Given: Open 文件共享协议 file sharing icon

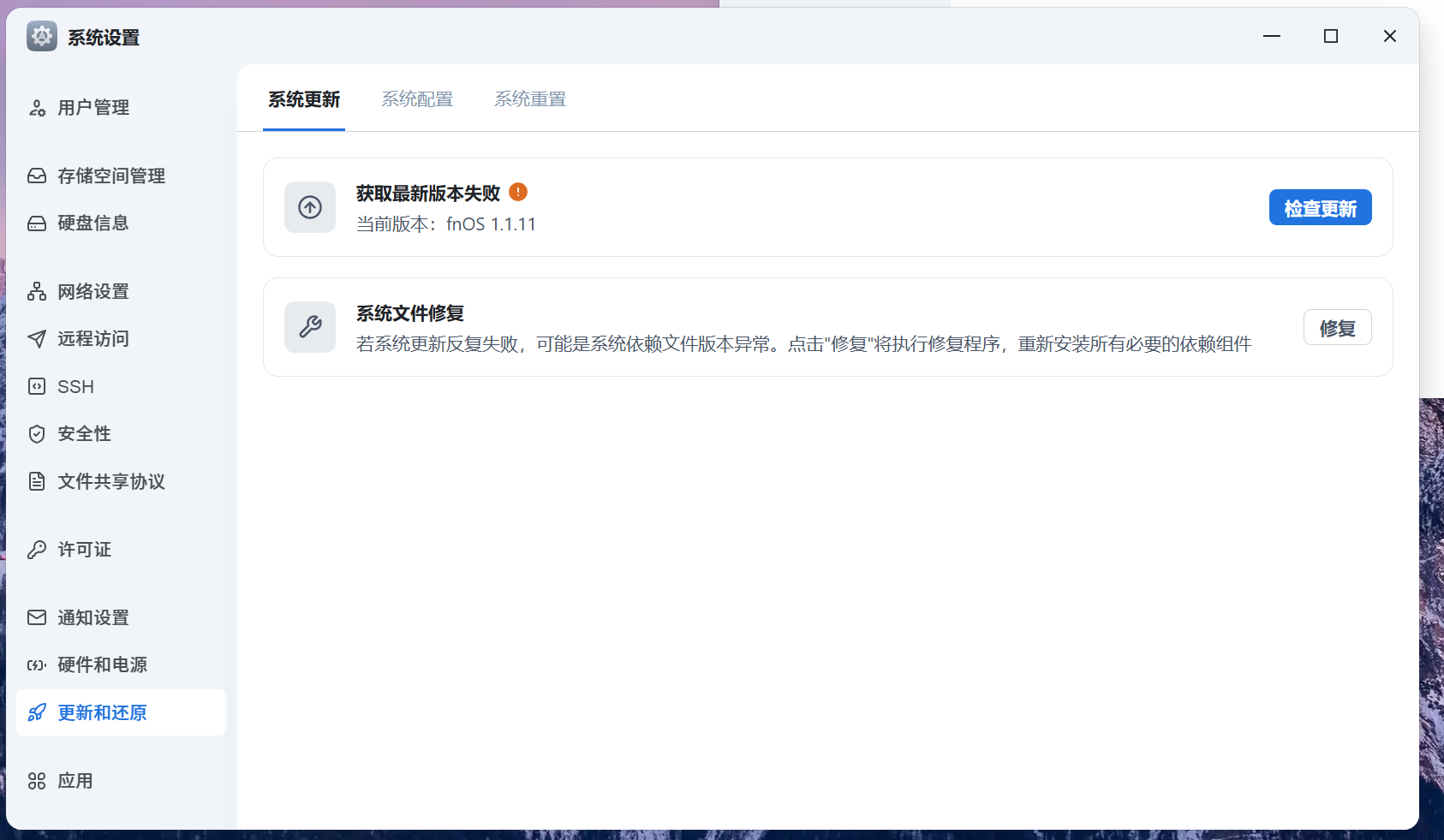Looking at the screenshot, I should point(37,481).
